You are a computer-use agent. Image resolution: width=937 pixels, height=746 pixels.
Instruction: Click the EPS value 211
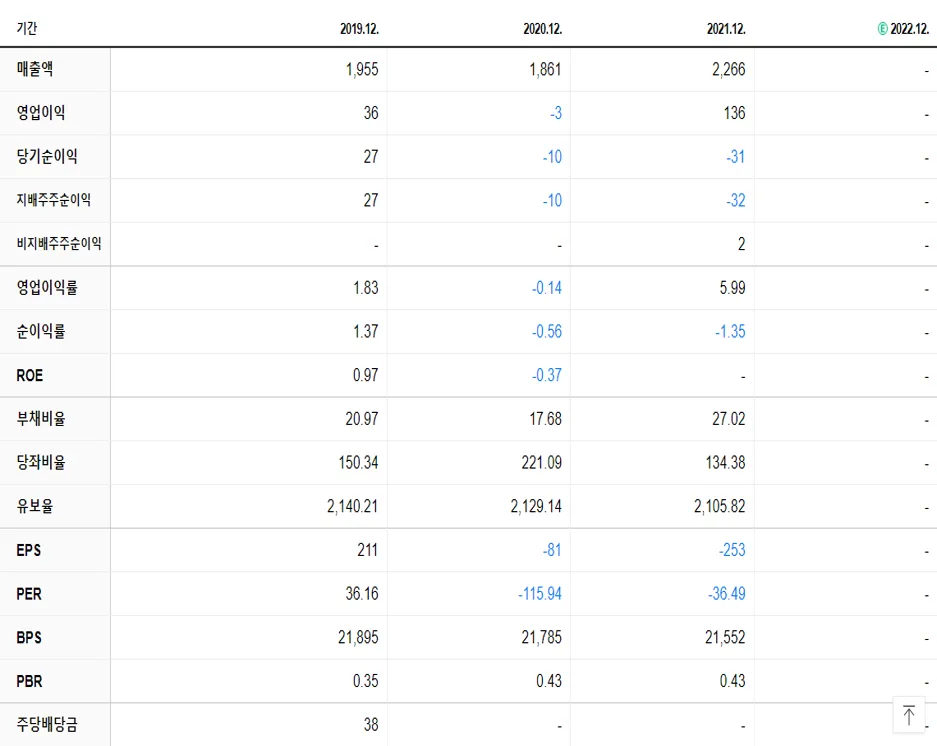(368, 550)
